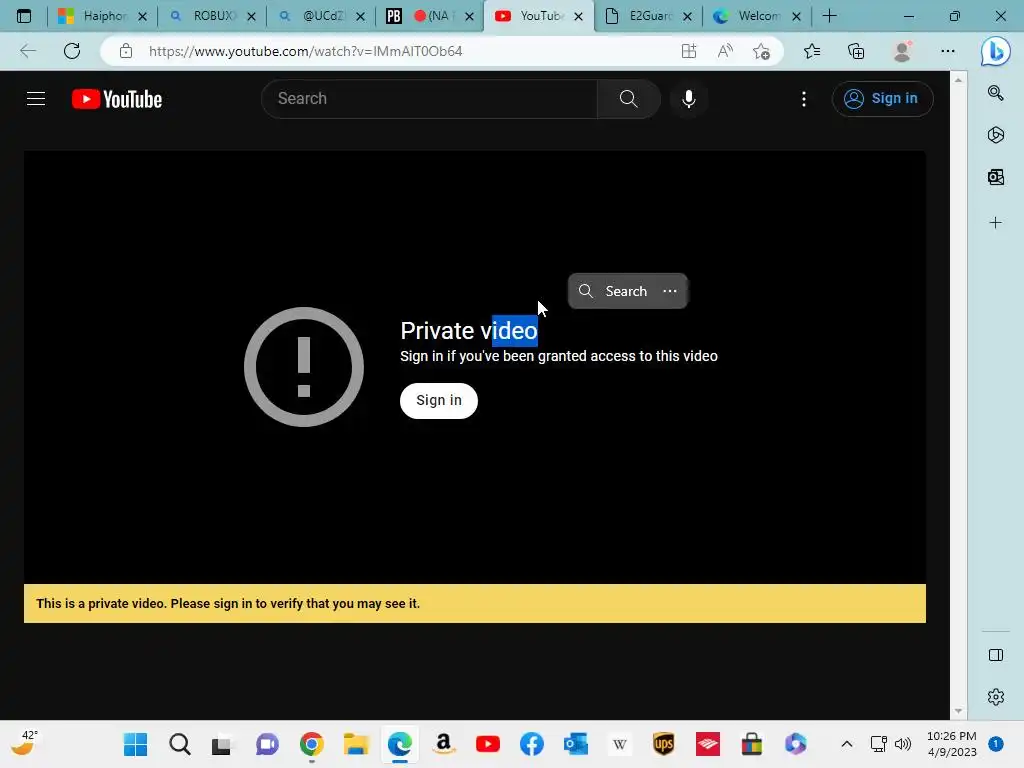Open Outlook from taskbar

pos(575,744)
